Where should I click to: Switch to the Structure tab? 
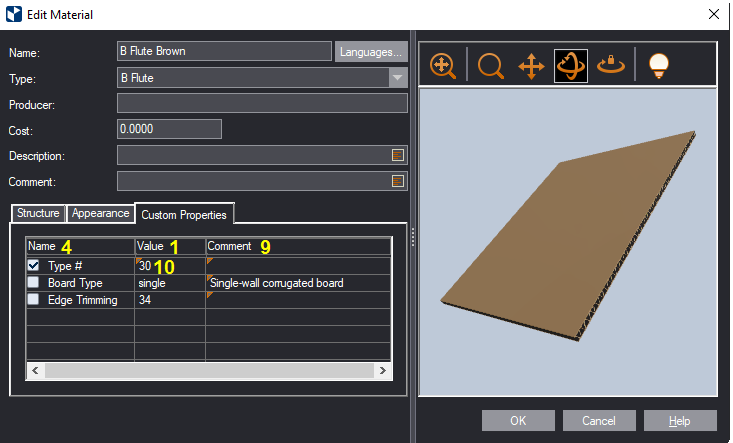click(38, 213)
